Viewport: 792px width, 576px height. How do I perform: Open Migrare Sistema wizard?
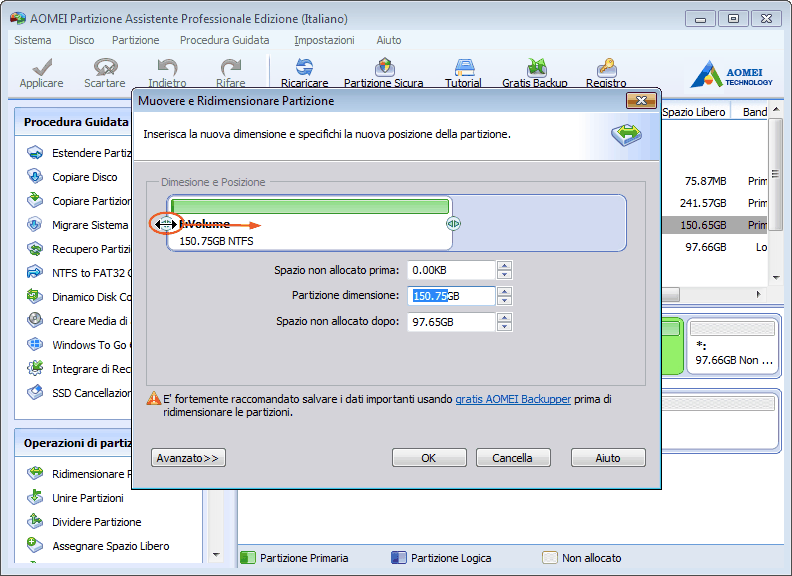[35, 225]
